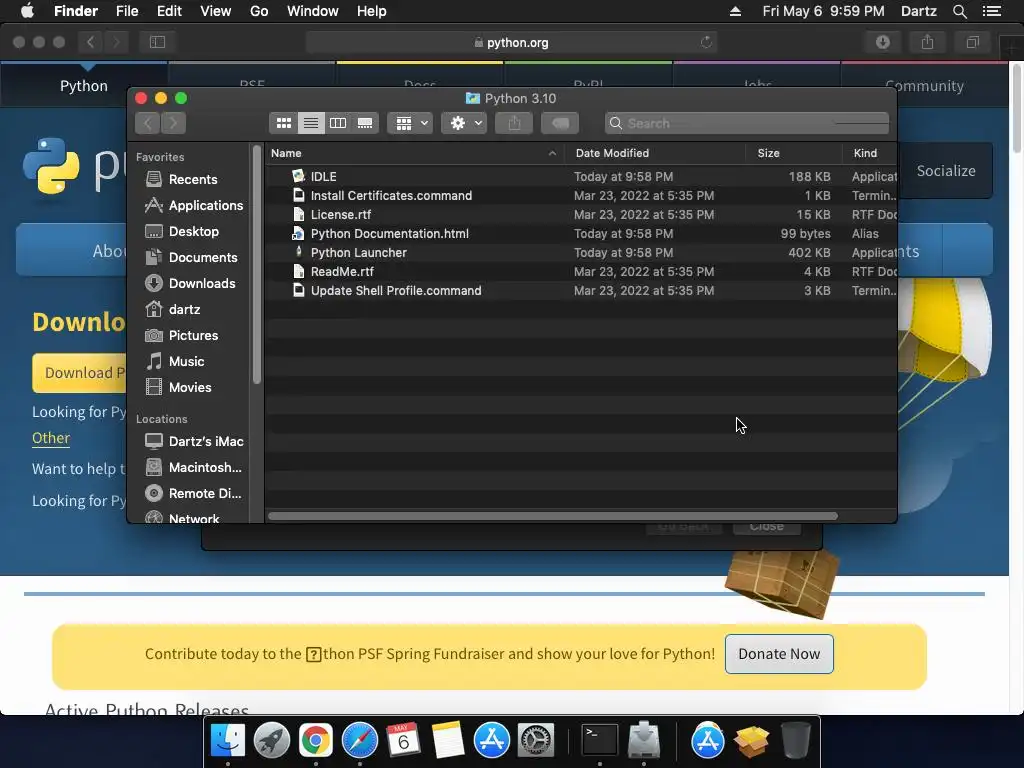This screenshot has height=768, width=1024.
Task: Select Install Certificates.command file
Action: [581, 195]
